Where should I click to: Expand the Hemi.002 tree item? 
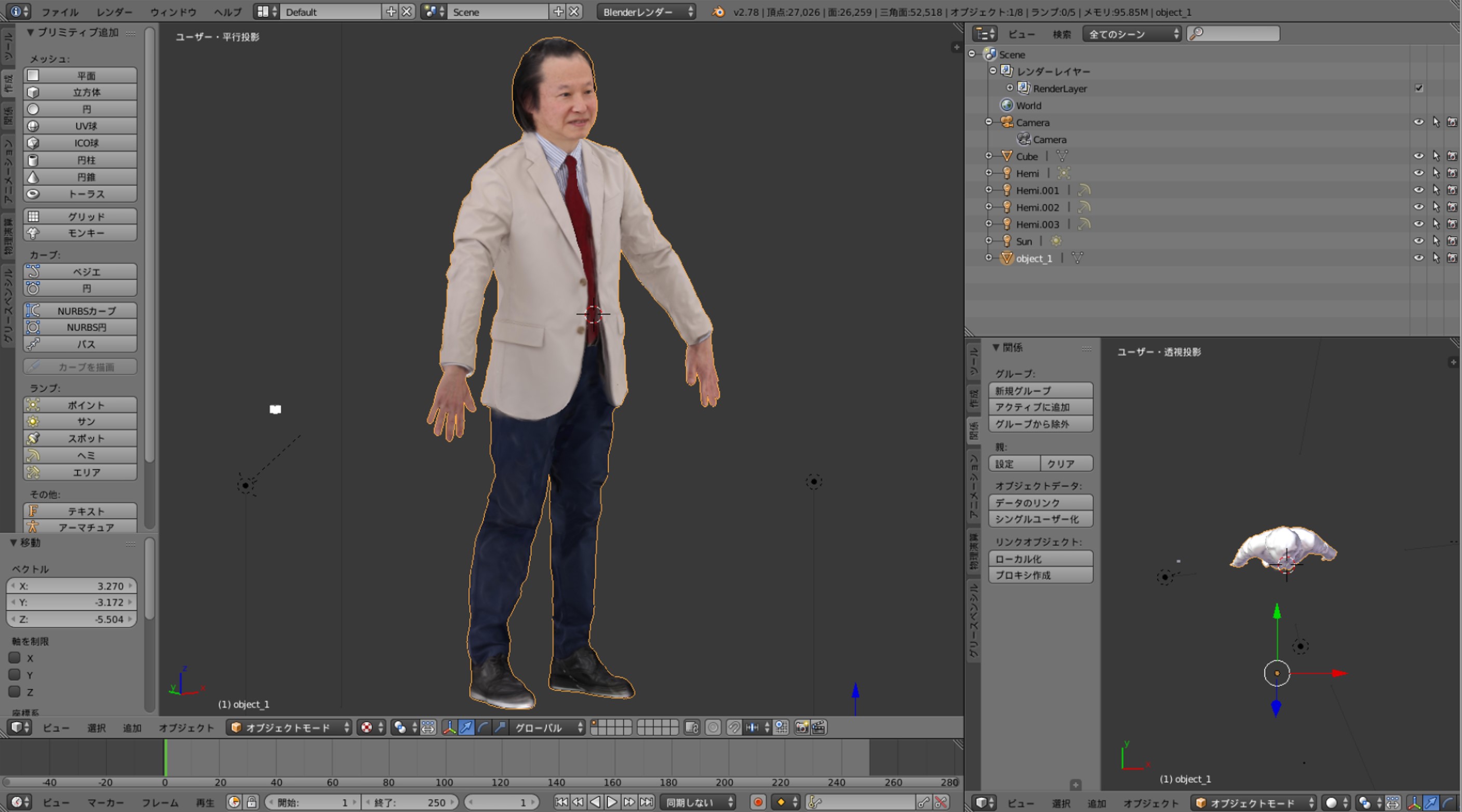989,207
